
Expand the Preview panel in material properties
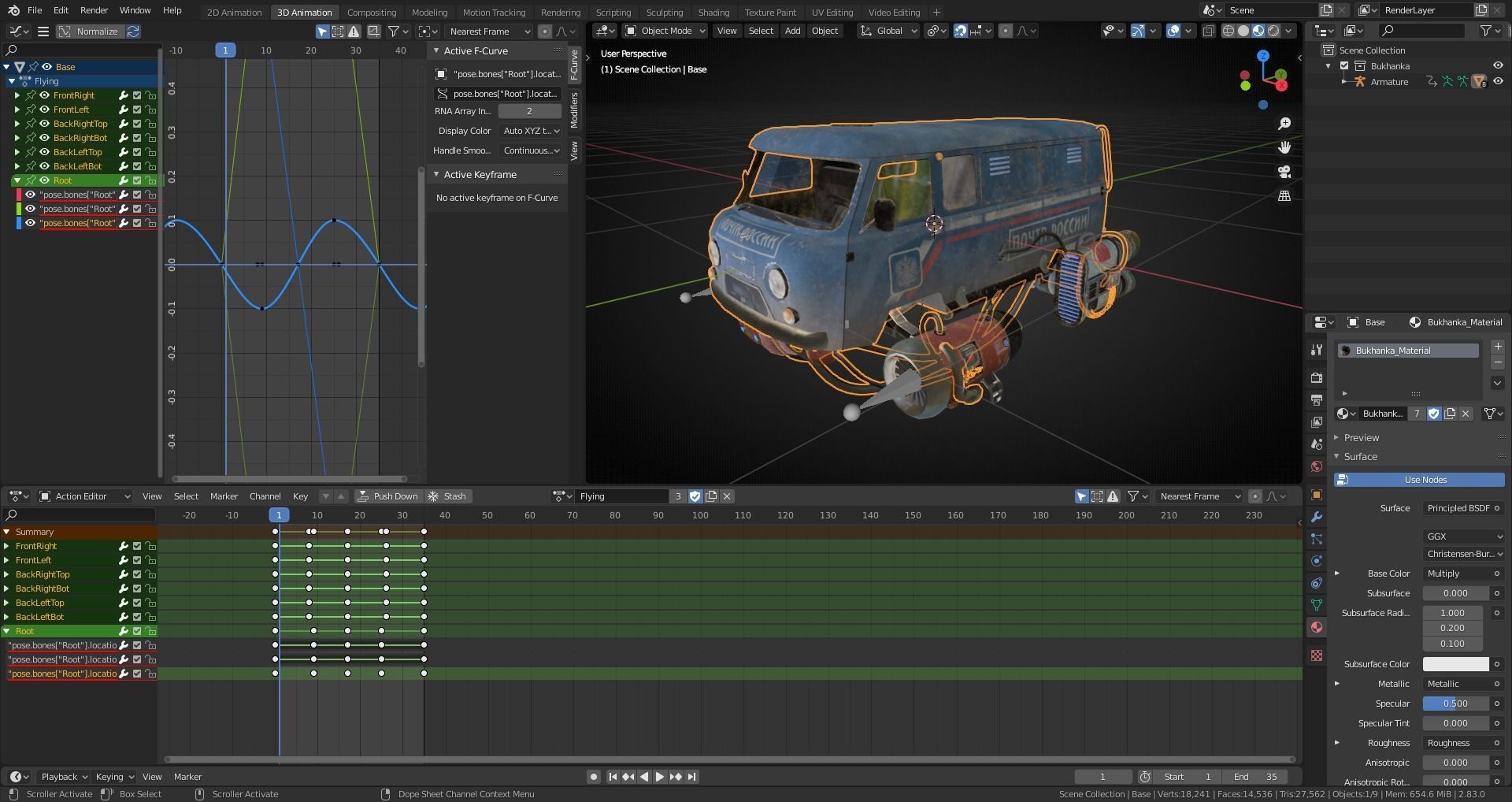click(x=1361, y=438)
